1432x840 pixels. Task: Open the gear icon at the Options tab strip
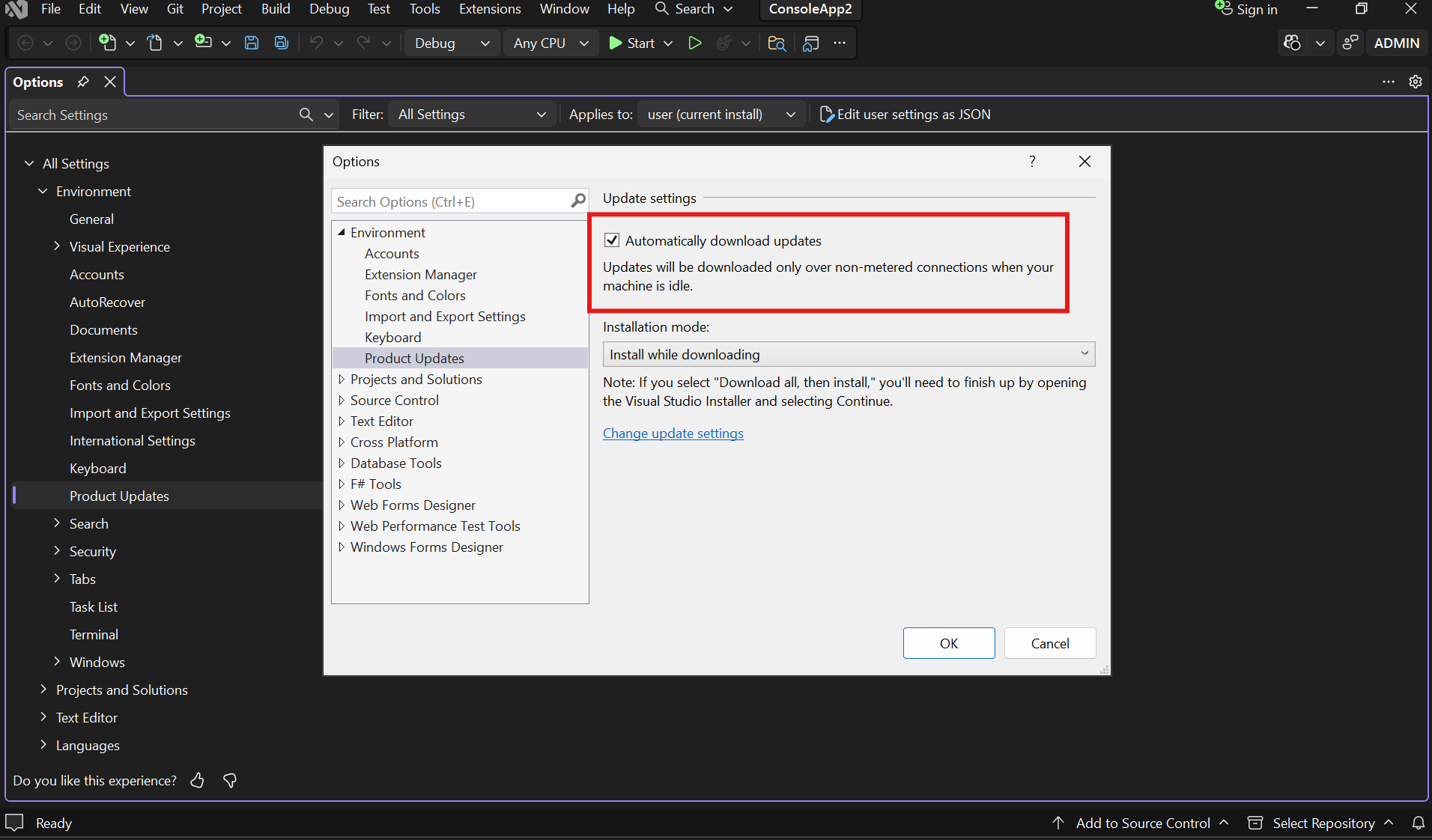[1416, 82]
